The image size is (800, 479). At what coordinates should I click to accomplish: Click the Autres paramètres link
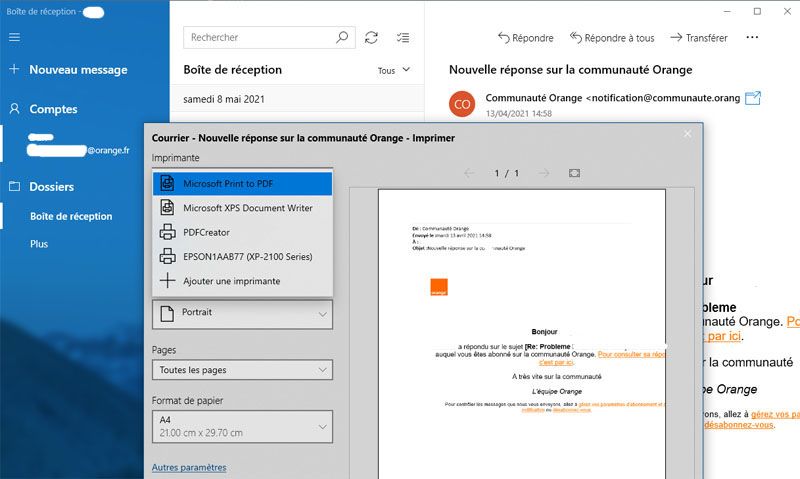click(189, 467)
